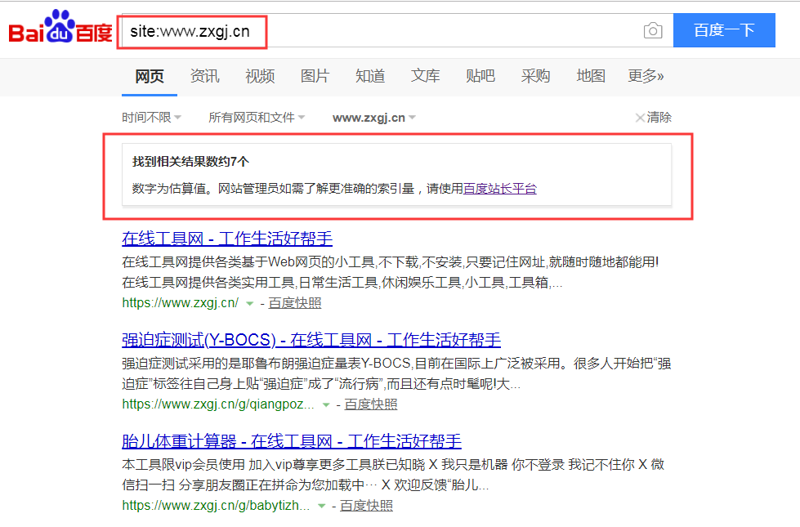Open result 强迫症测试(Y-BOCS) - 在线工具网
This screenshot has width=800, height=527.
[x=311, y=340]
